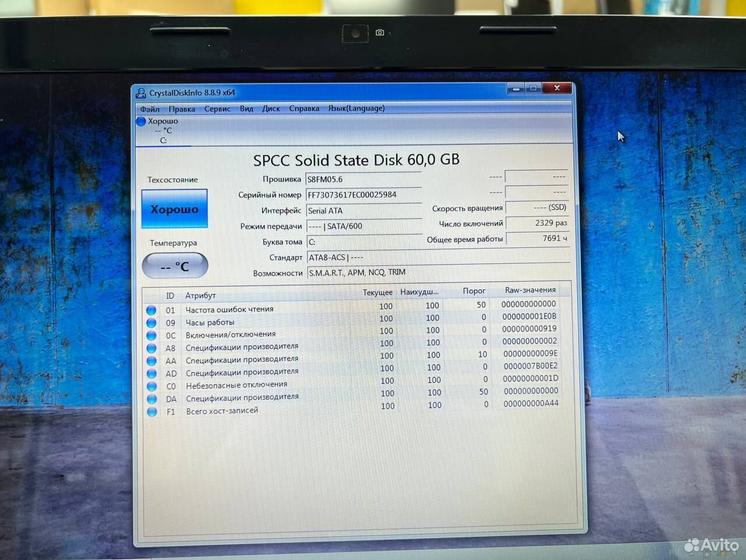Select row Частота ошибок чтения
The image size is (746, 560).
352,307
